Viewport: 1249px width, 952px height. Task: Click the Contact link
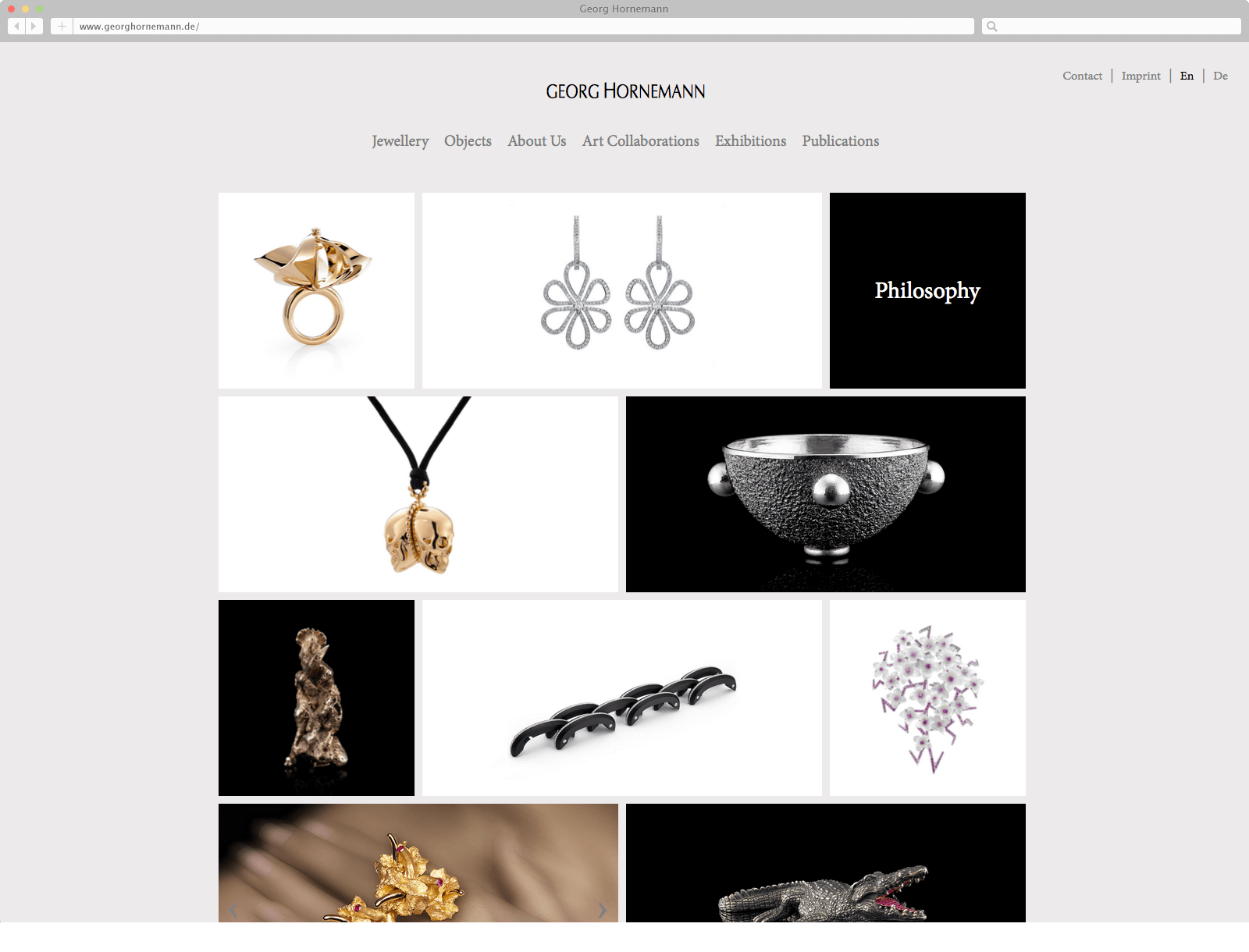point(1083,76)
